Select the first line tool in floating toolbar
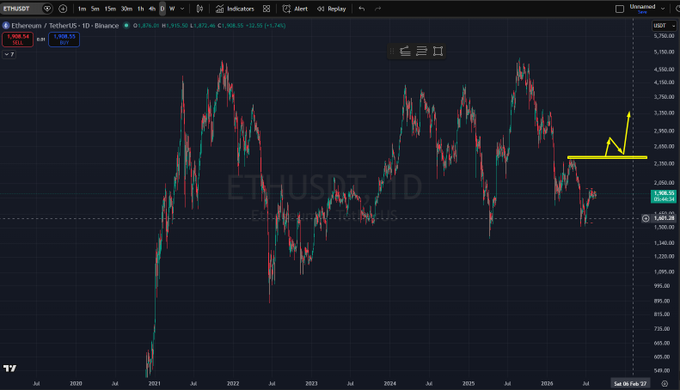 coord(405,51)
